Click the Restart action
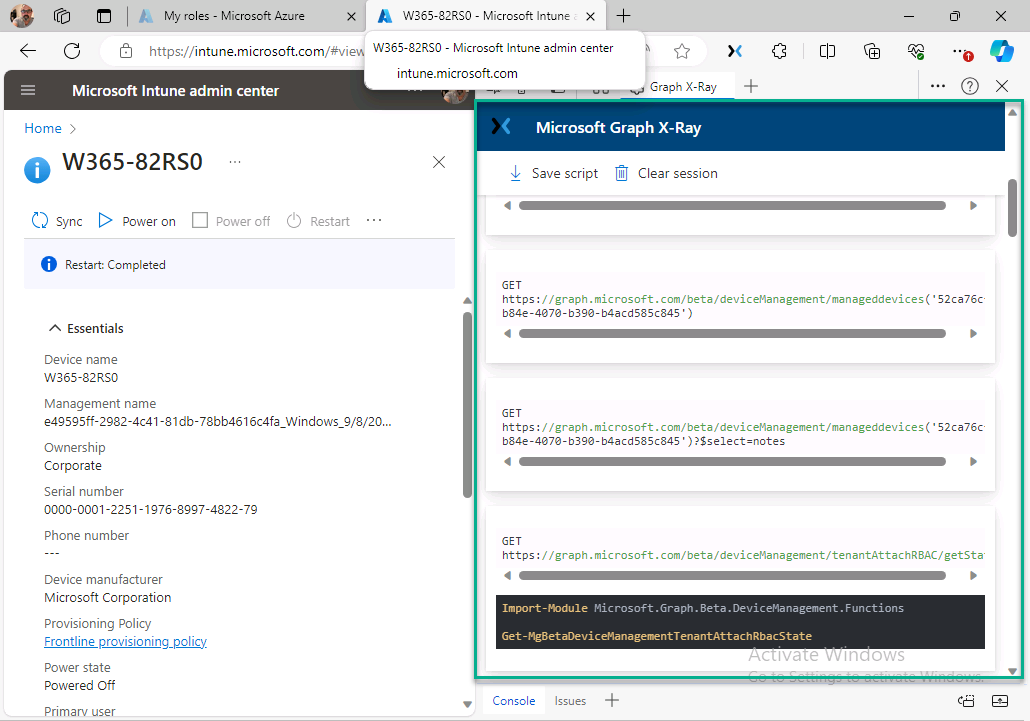The width and height of the screenshot is (1030, 721). click(x=318, y=221)
